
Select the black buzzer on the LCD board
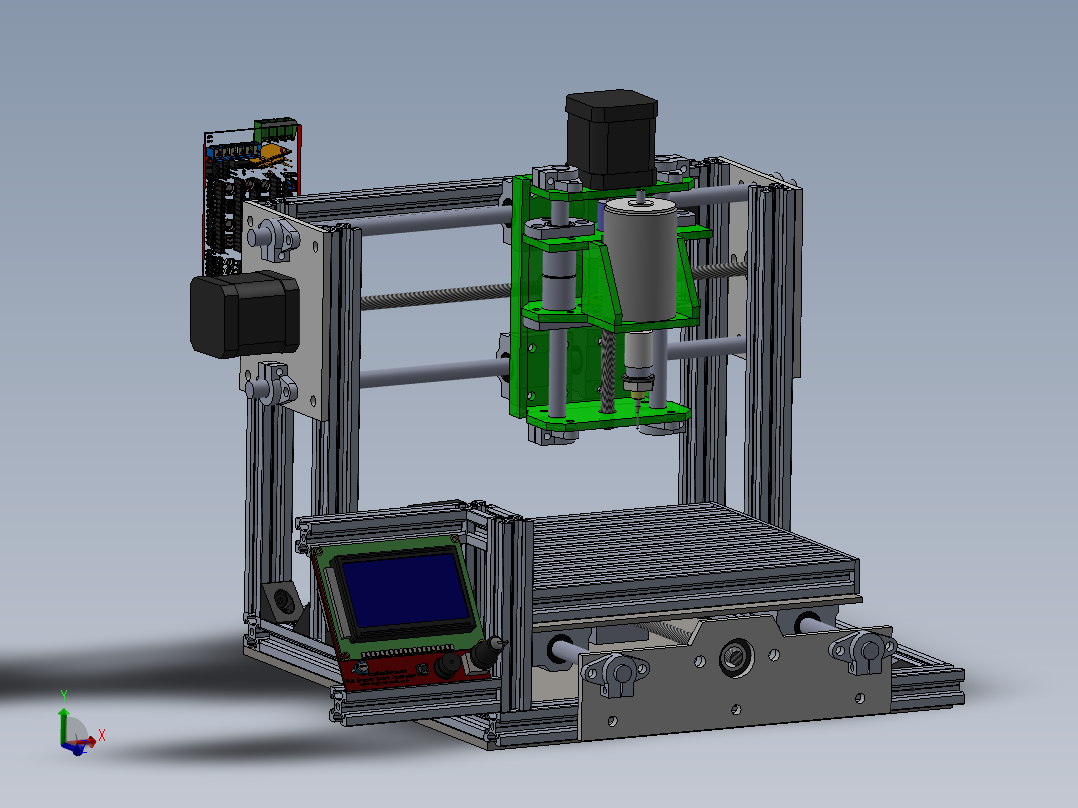(448, 666)
